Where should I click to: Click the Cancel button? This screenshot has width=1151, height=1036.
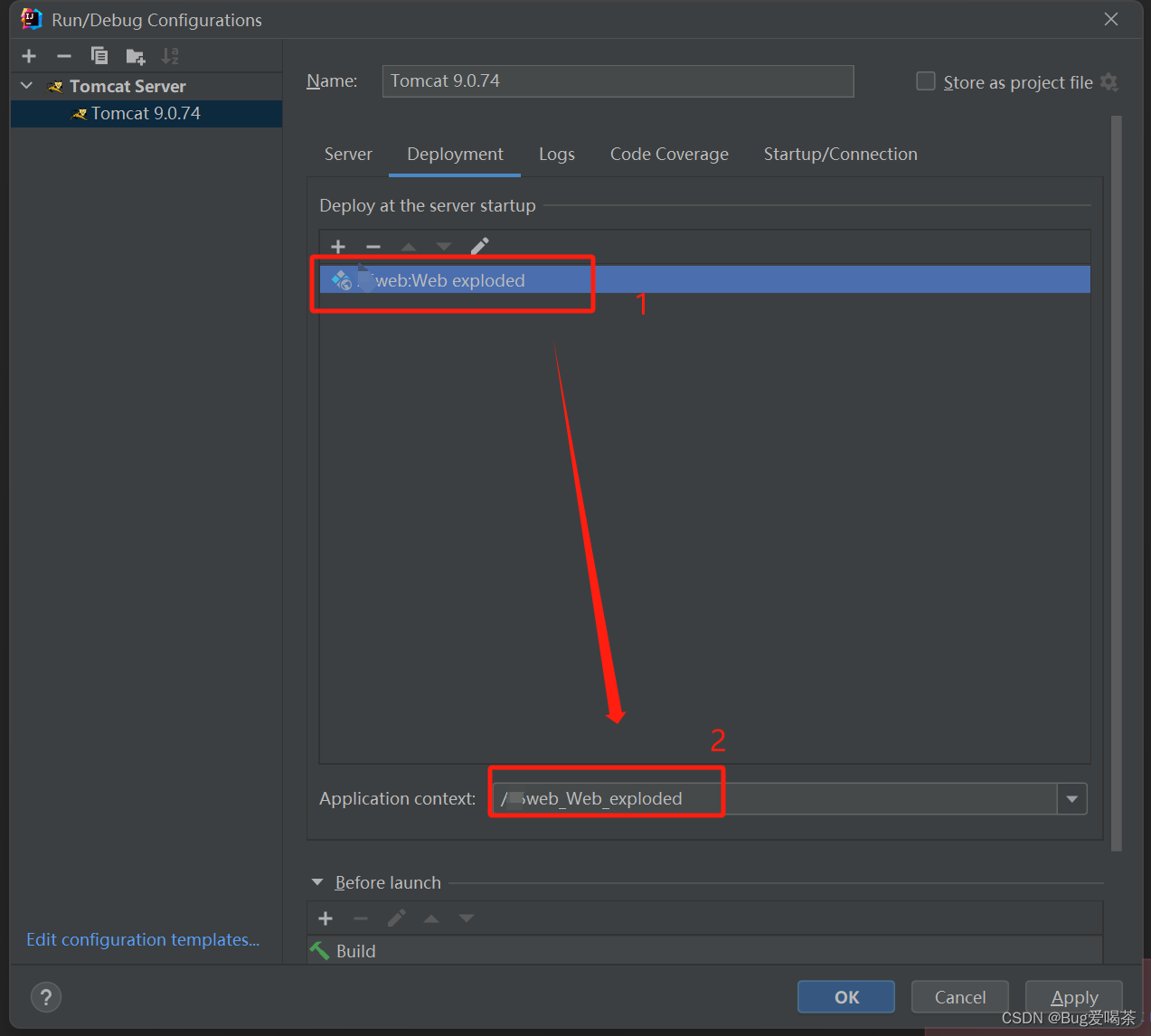tap(960, 997)
